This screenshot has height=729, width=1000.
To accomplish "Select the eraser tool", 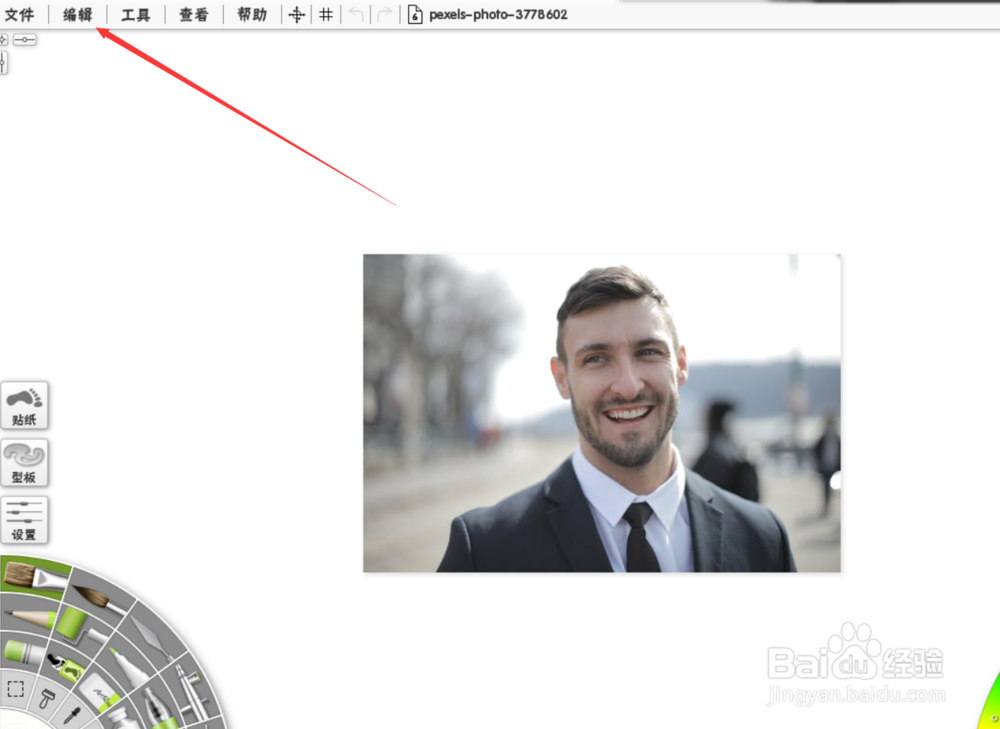I will 101,691.
